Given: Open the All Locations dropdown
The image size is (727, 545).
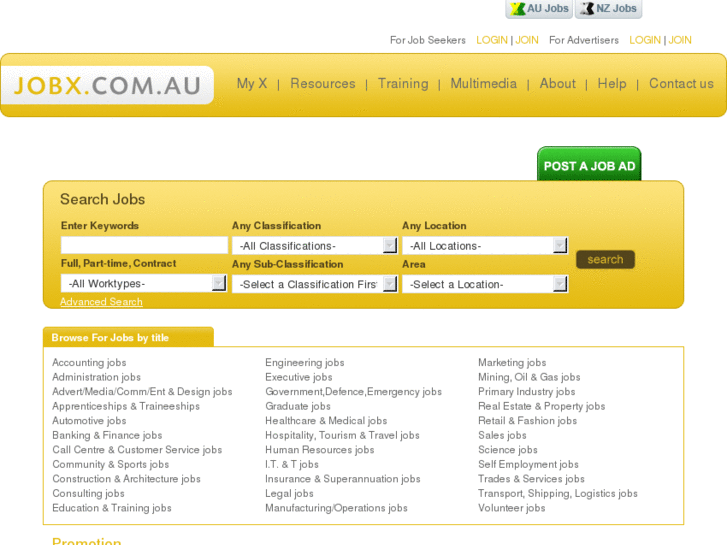Looking at the screenshot, I should tap(485, 246).
